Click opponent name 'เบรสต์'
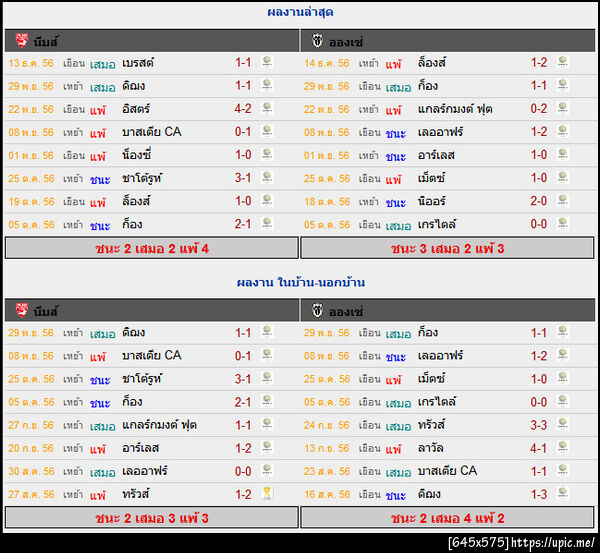Image resolution: width=600 pixels, height=553 pixels. [x=138, y=63]
